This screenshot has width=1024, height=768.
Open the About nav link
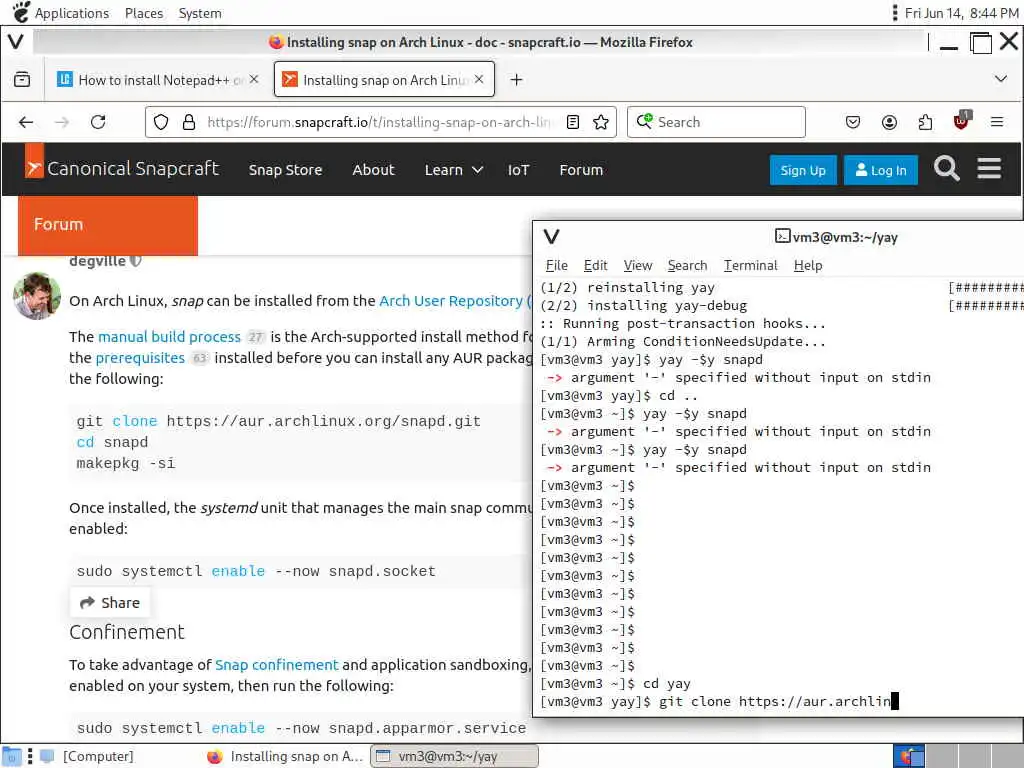374,170
